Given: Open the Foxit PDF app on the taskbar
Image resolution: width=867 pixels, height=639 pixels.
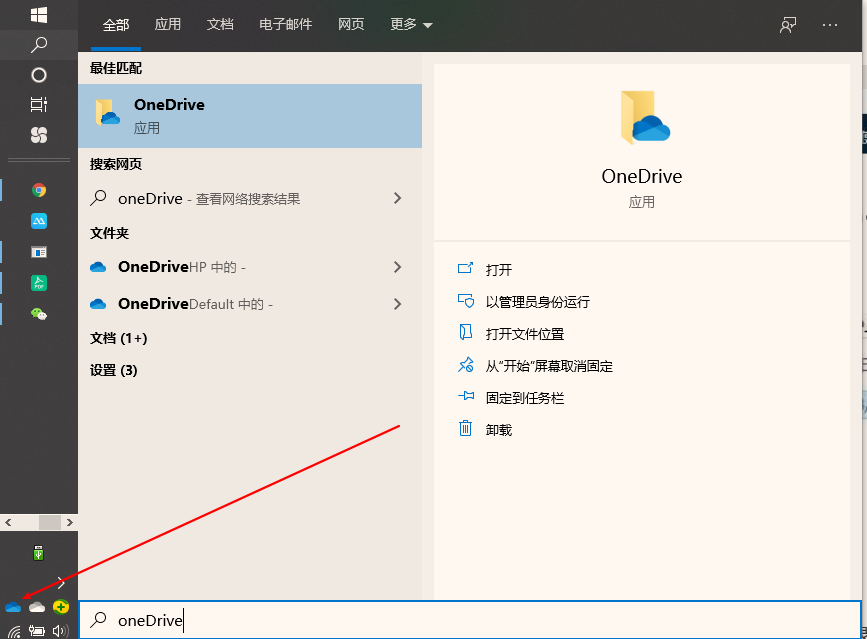Looking at the screenshot, I should click(x=38, y=283).
